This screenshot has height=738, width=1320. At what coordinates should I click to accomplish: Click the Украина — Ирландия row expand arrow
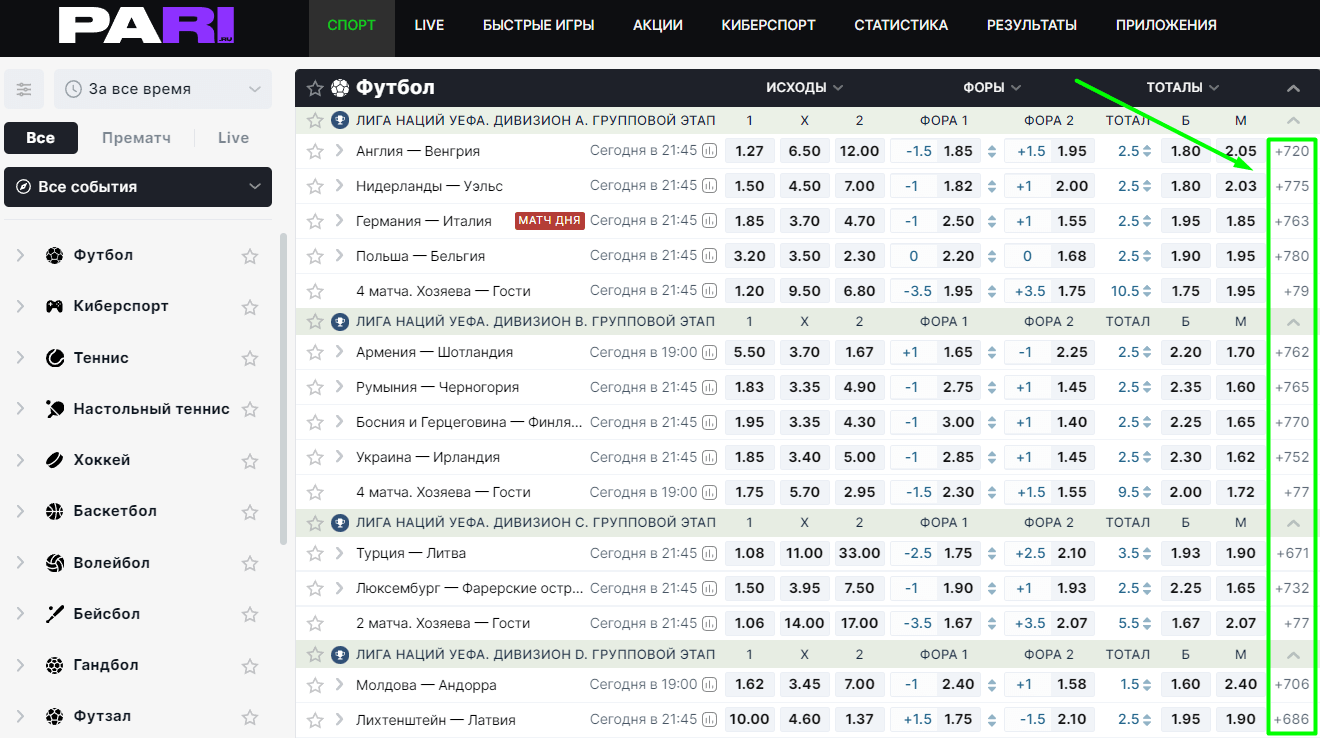pyautogui.click(x=339, y=457)
